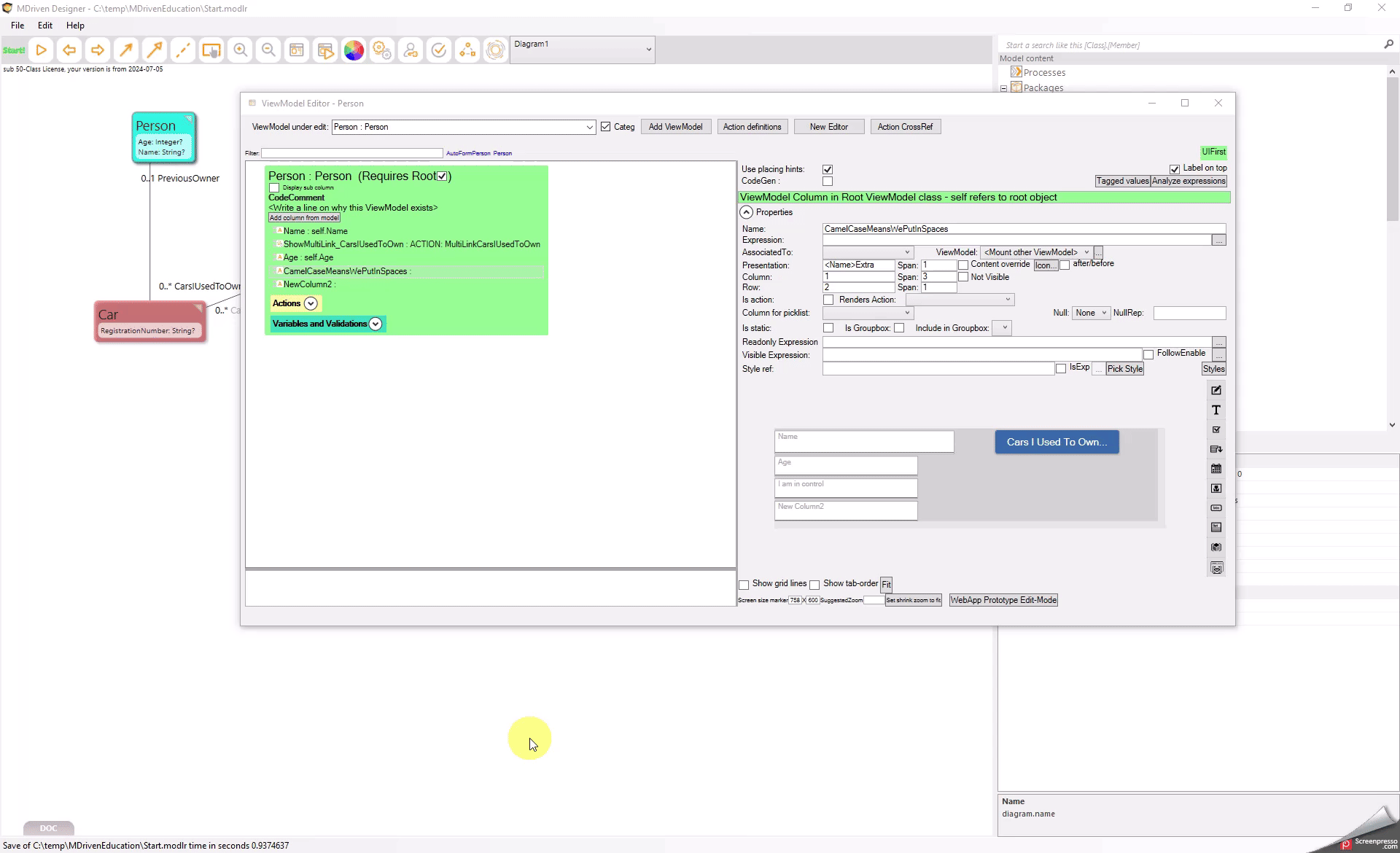
Task: Open the color wheel tool
Action: (x=354, y=50)
